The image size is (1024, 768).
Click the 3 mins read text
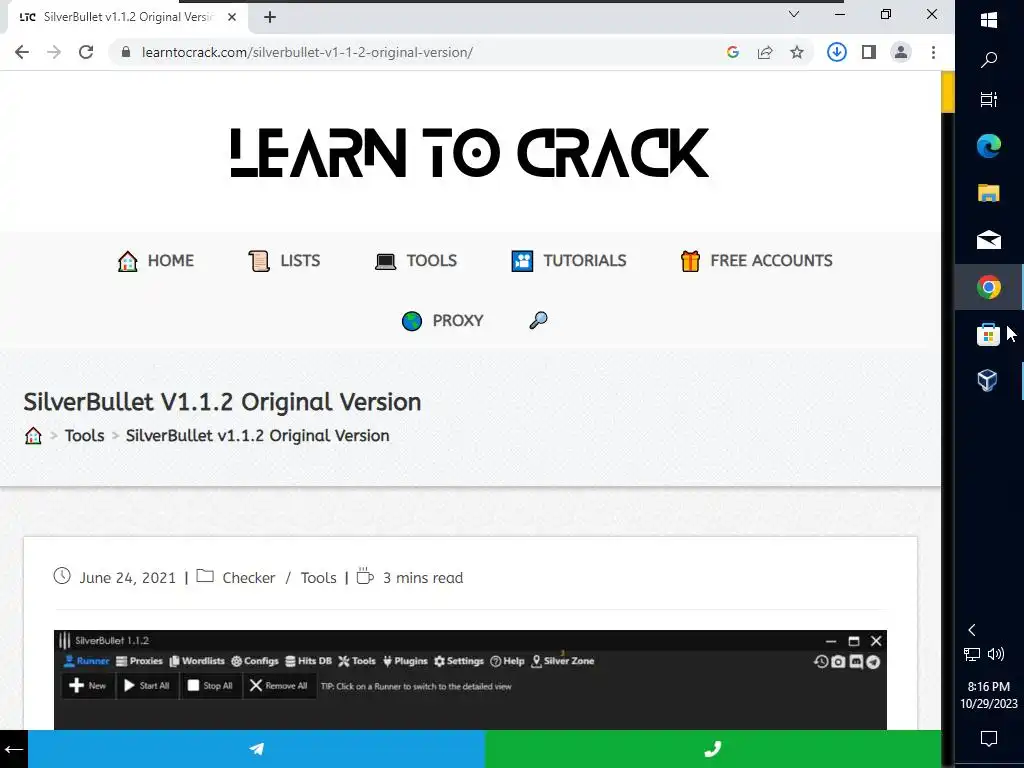423,578
